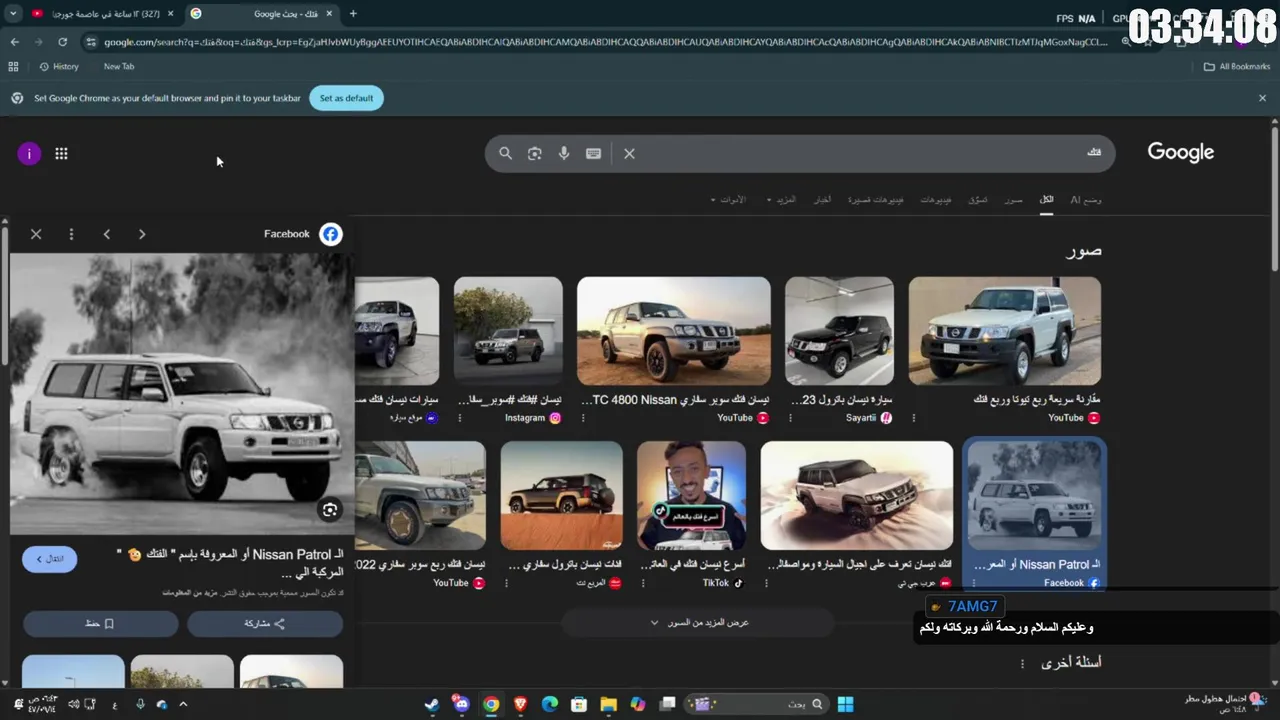This screenshot has height=720, width=1280.
Task: Click the 'مشاركة' share button
Action: tap(265, 623)
